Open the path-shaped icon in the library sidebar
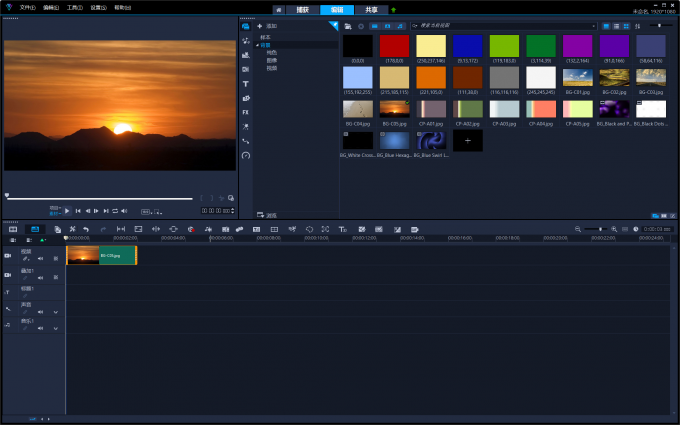 point(245,141)
